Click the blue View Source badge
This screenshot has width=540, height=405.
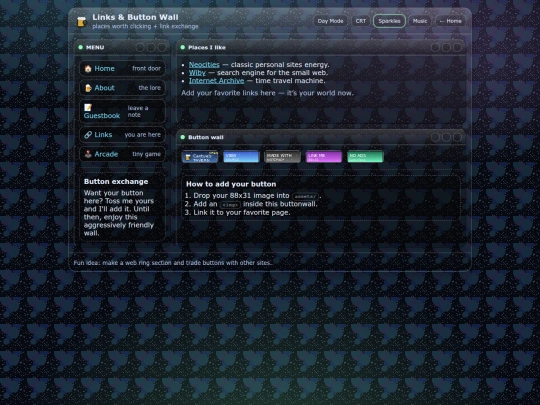click(241, 157)
